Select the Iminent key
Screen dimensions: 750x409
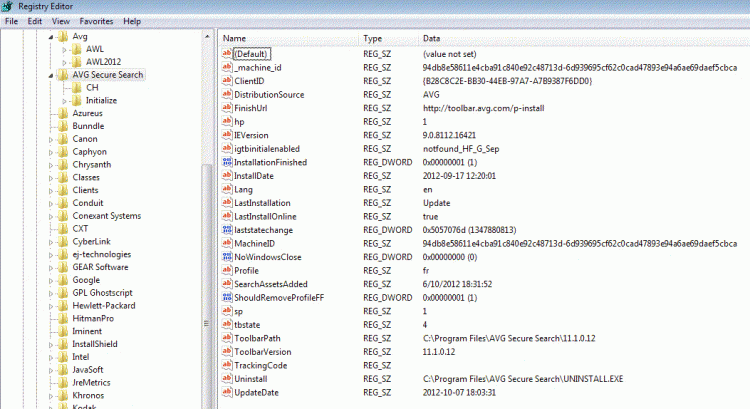[x=87, y=331]
